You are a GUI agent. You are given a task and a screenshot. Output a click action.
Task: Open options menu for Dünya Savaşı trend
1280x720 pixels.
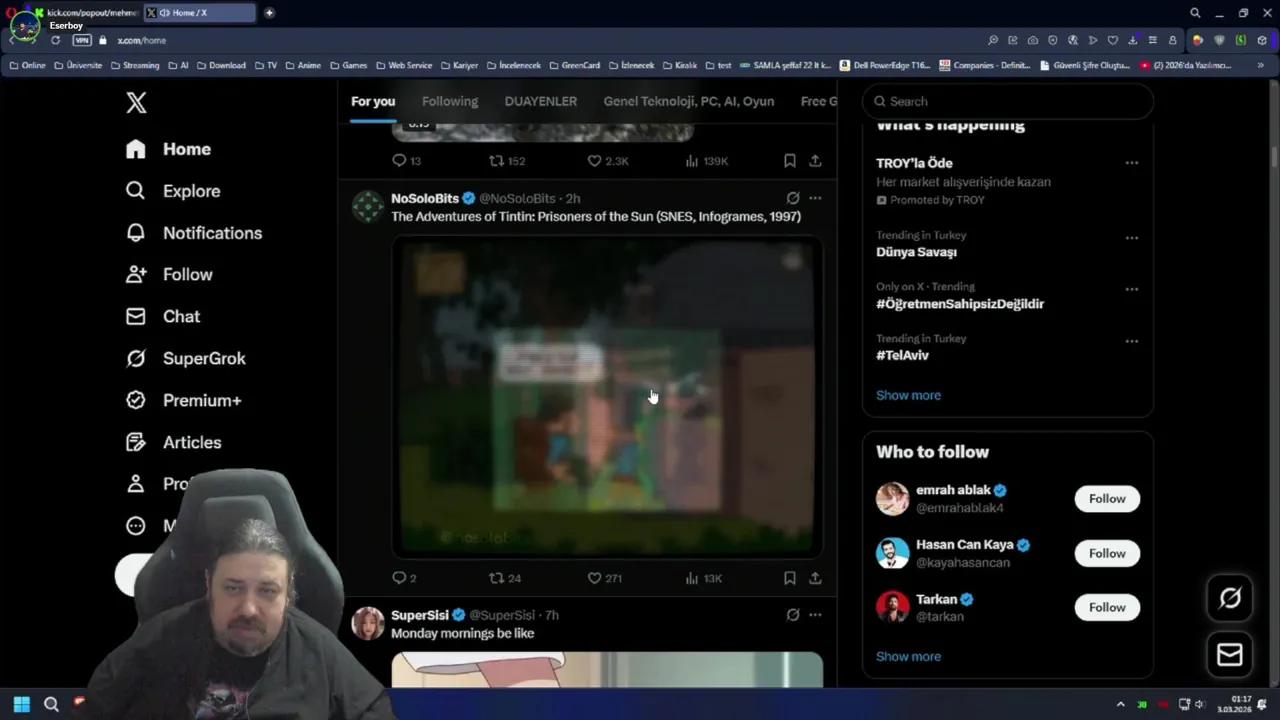coord(1131,238)
